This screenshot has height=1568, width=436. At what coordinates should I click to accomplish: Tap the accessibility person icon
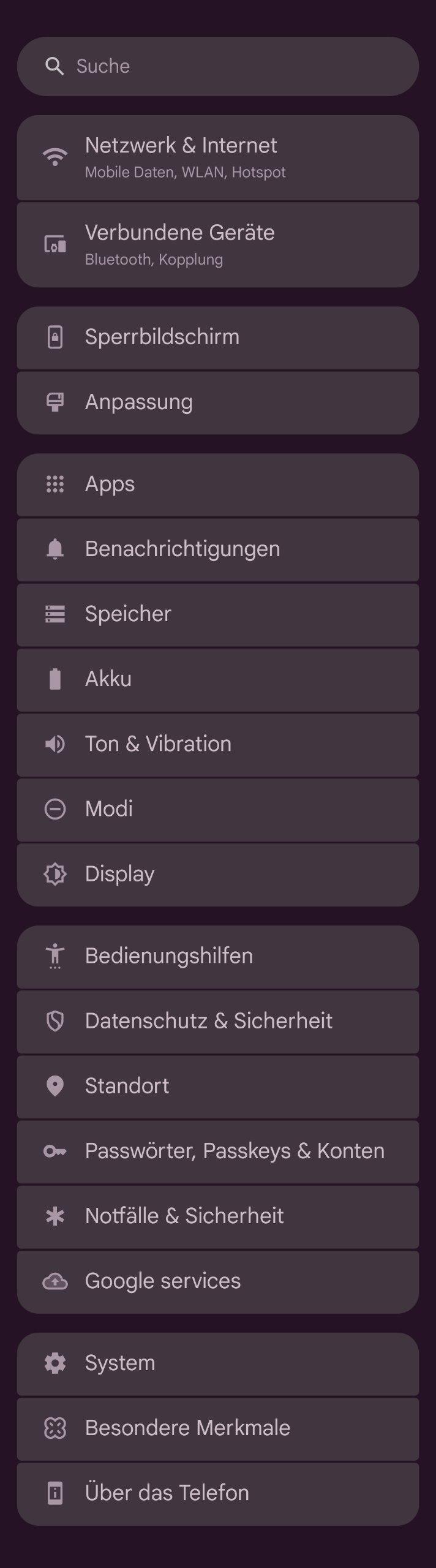coord(55,956)
